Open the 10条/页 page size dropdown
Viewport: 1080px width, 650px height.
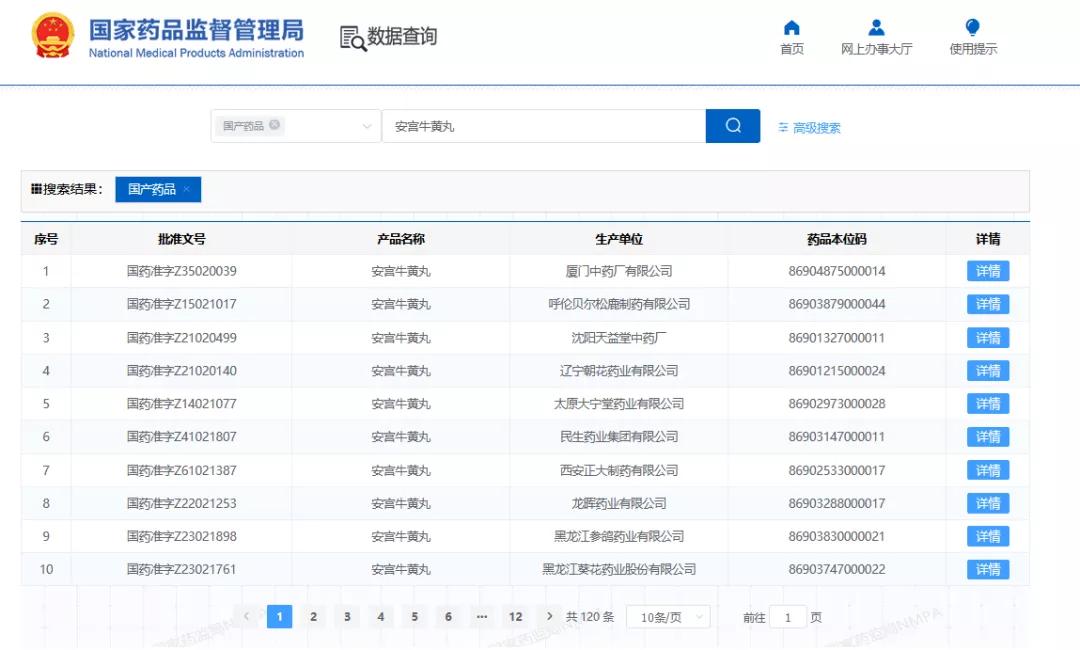click(667, 617)
